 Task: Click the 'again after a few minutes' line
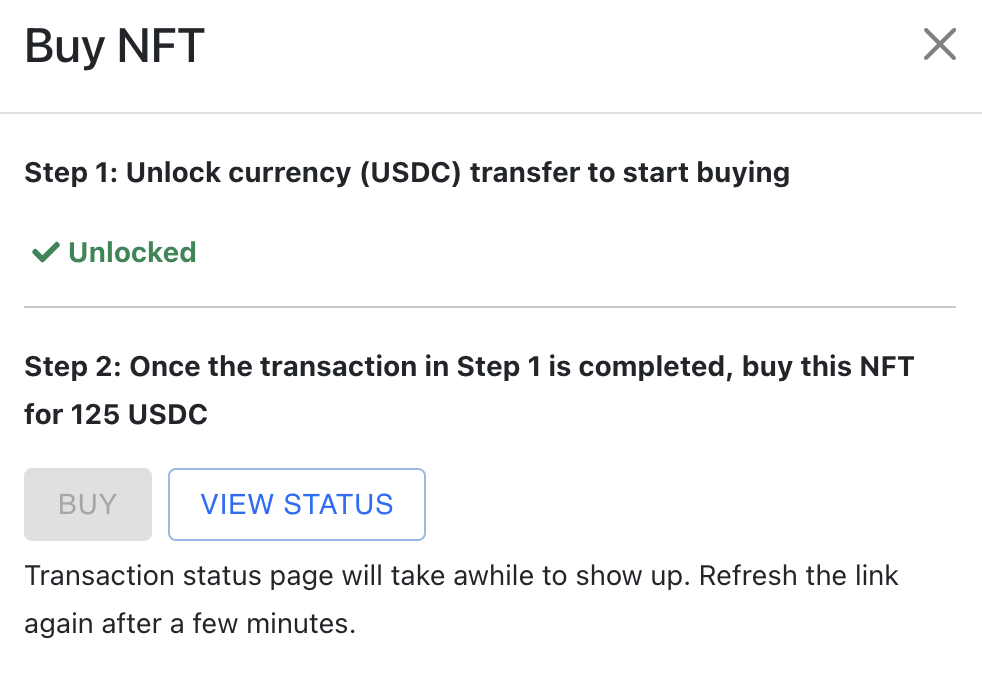[190, 625]
